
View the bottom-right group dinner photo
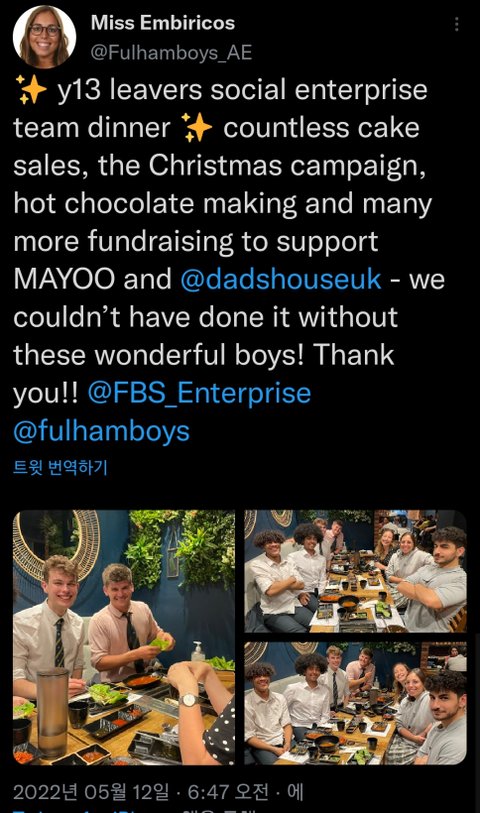(x=356, y=704)
